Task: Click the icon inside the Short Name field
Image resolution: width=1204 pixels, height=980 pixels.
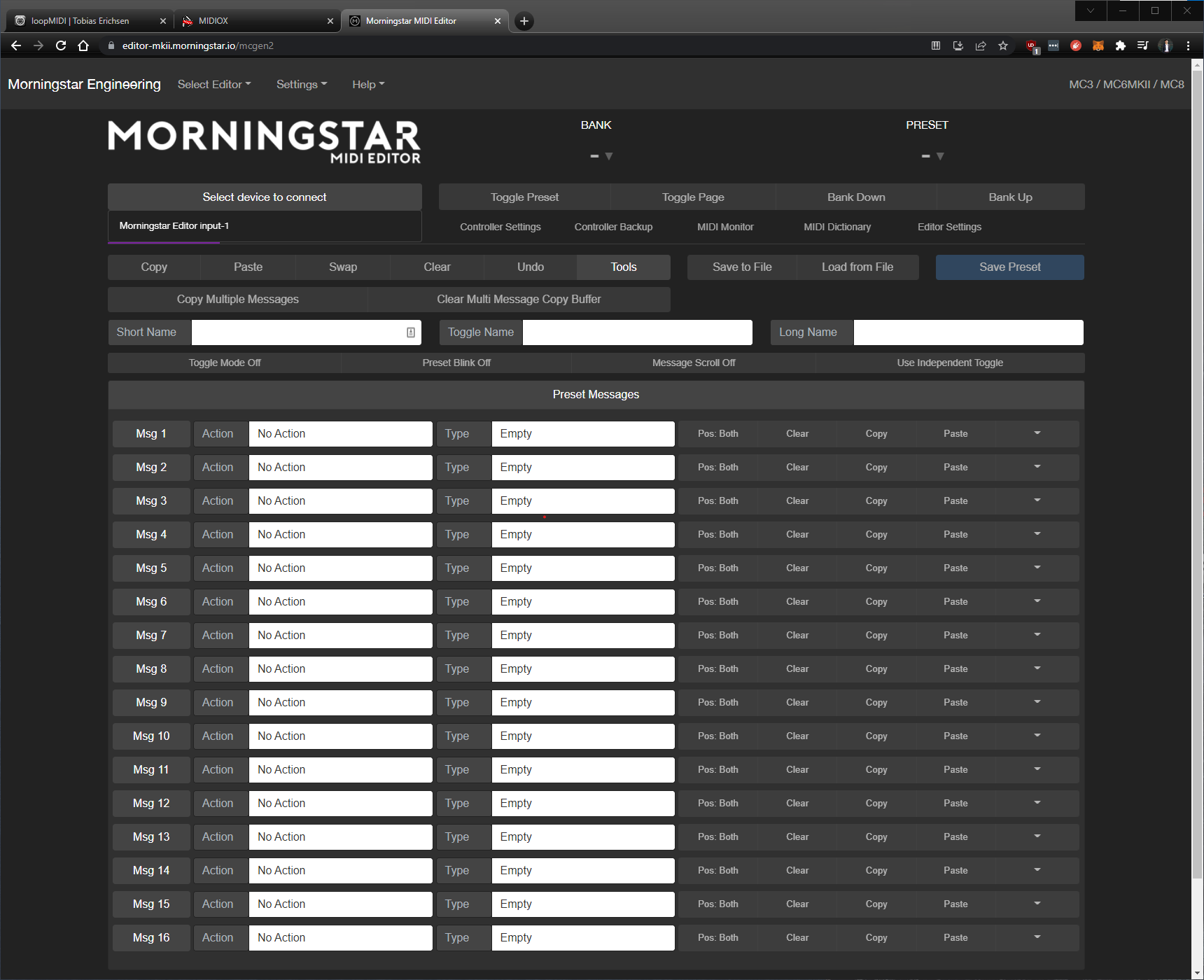Action: coord(411,332)
